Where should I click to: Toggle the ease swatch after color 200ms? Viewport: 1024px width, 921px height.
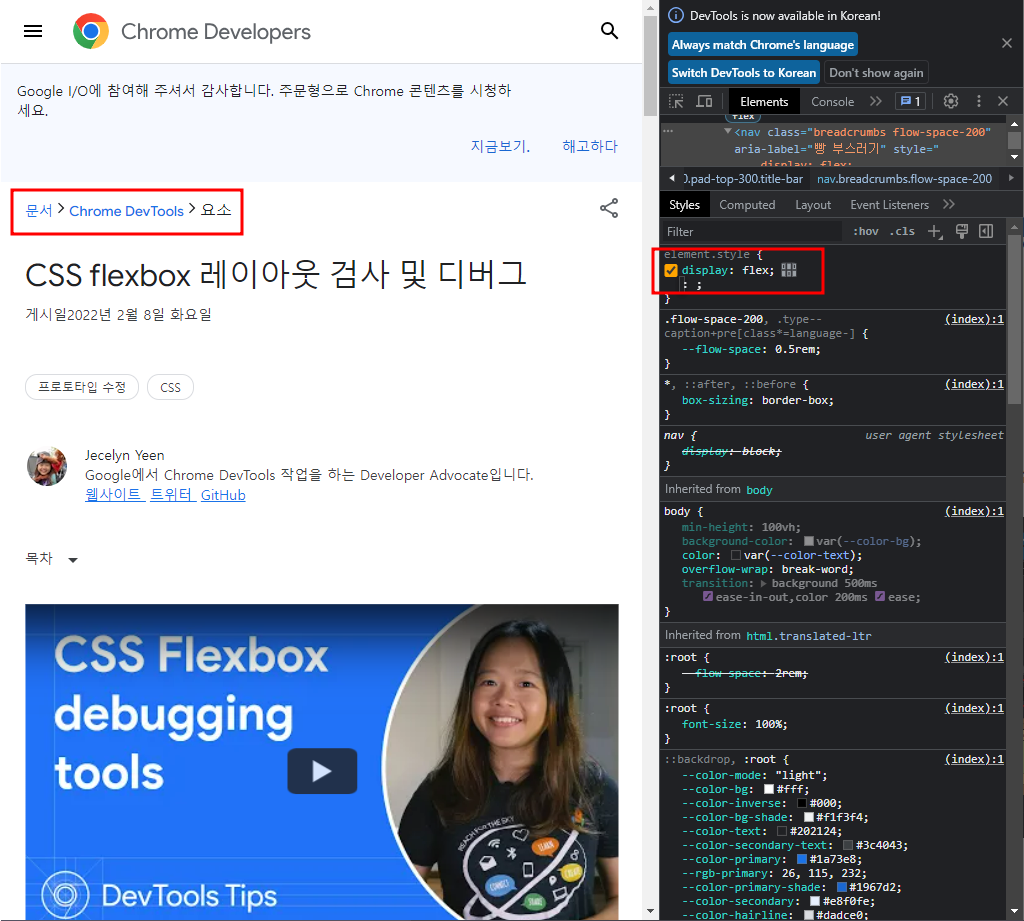coord(880,596)
